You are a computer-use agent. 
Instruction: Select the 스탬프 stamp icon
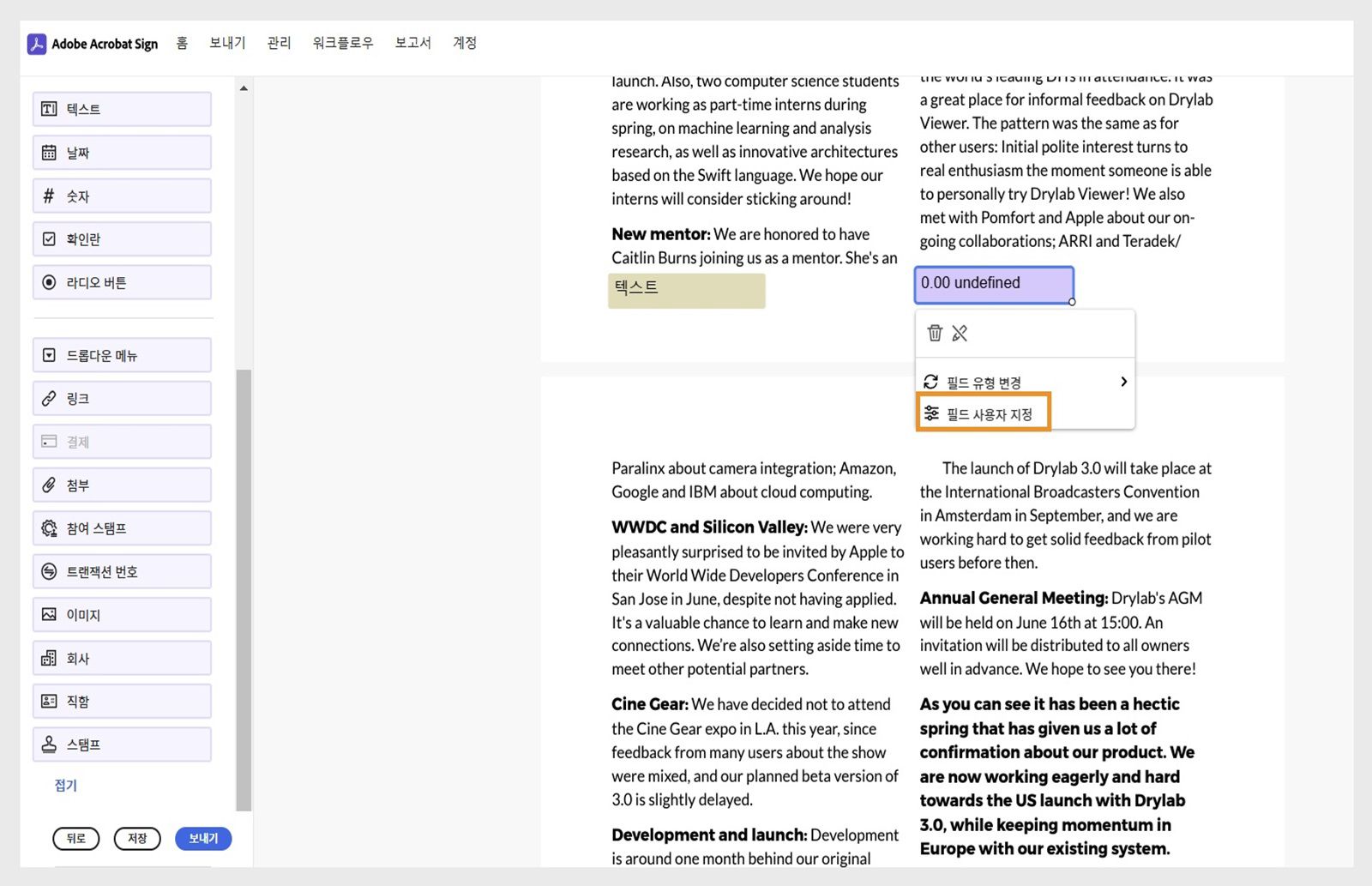49,744
